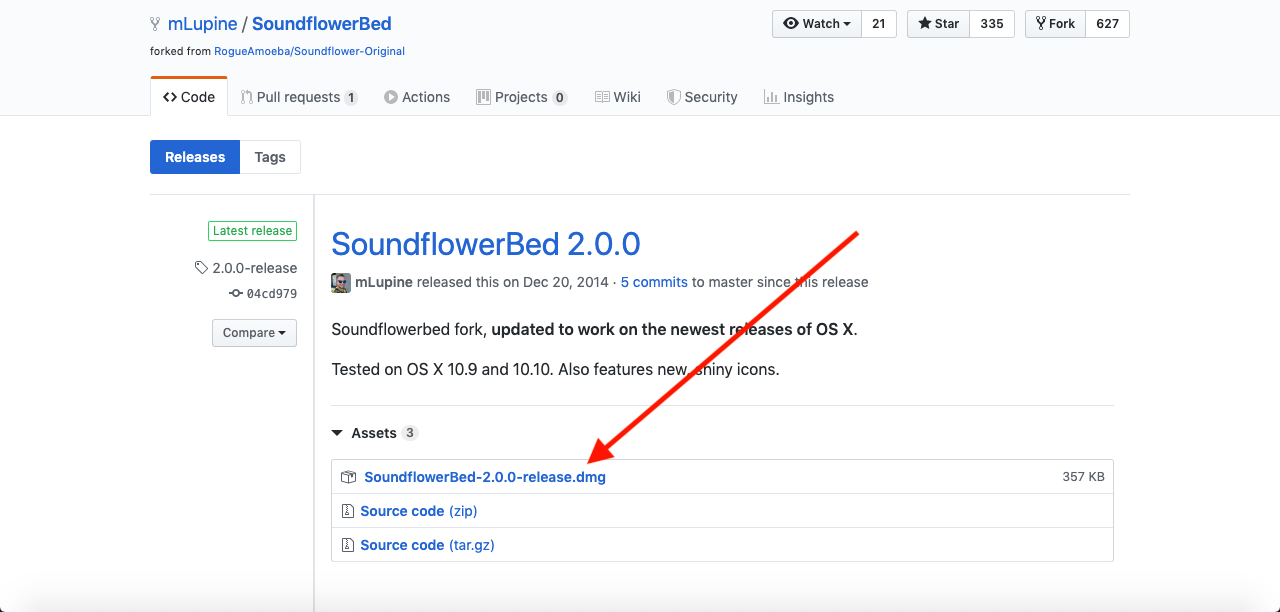
Task: Click the zip file icon for Source code (zip)
Action: (348, 511)
